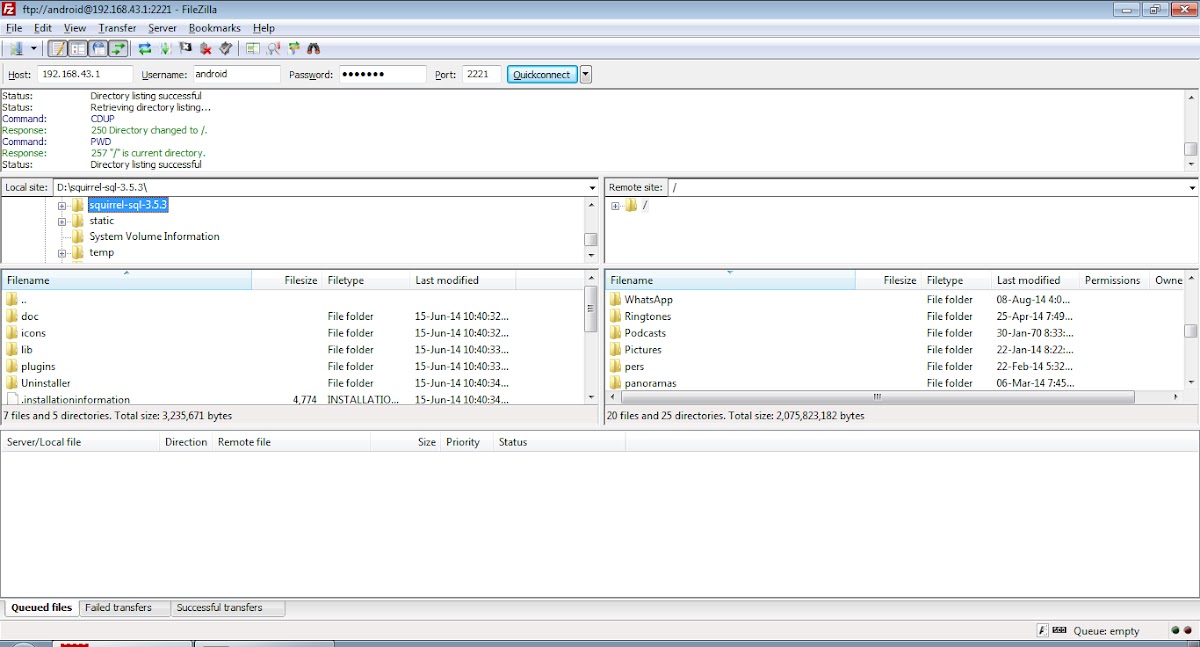This screenshot has height=647, width=1200.
Task: Open the Quickconnect history dropdown arrow
Action: click(x=586, y=74)
